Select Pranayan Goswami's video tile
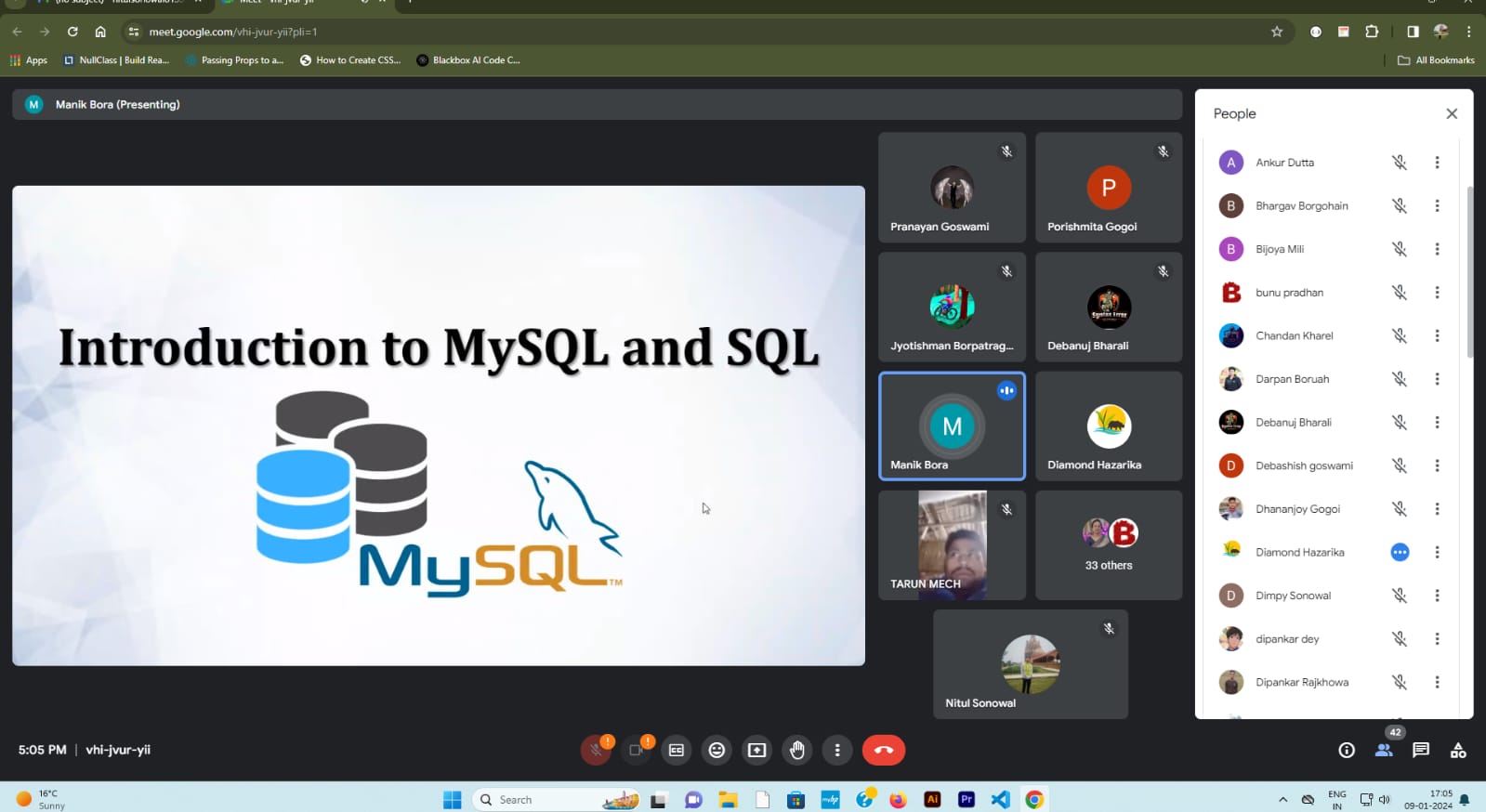The image size is (1486, 812). pyautogui.click(x=952, y=188)
